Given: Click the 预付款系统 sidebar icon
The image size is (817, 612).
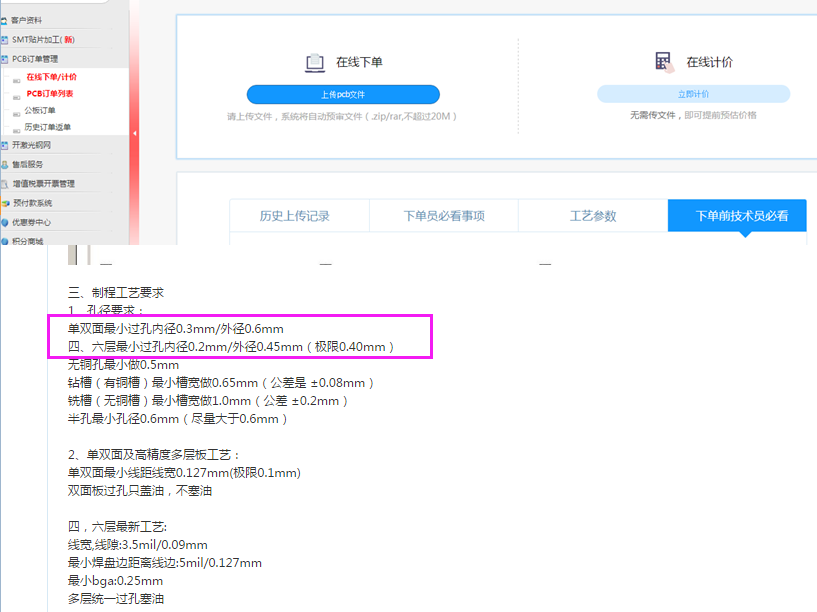Looking at the screenshot, I should (x=5, y=203).
